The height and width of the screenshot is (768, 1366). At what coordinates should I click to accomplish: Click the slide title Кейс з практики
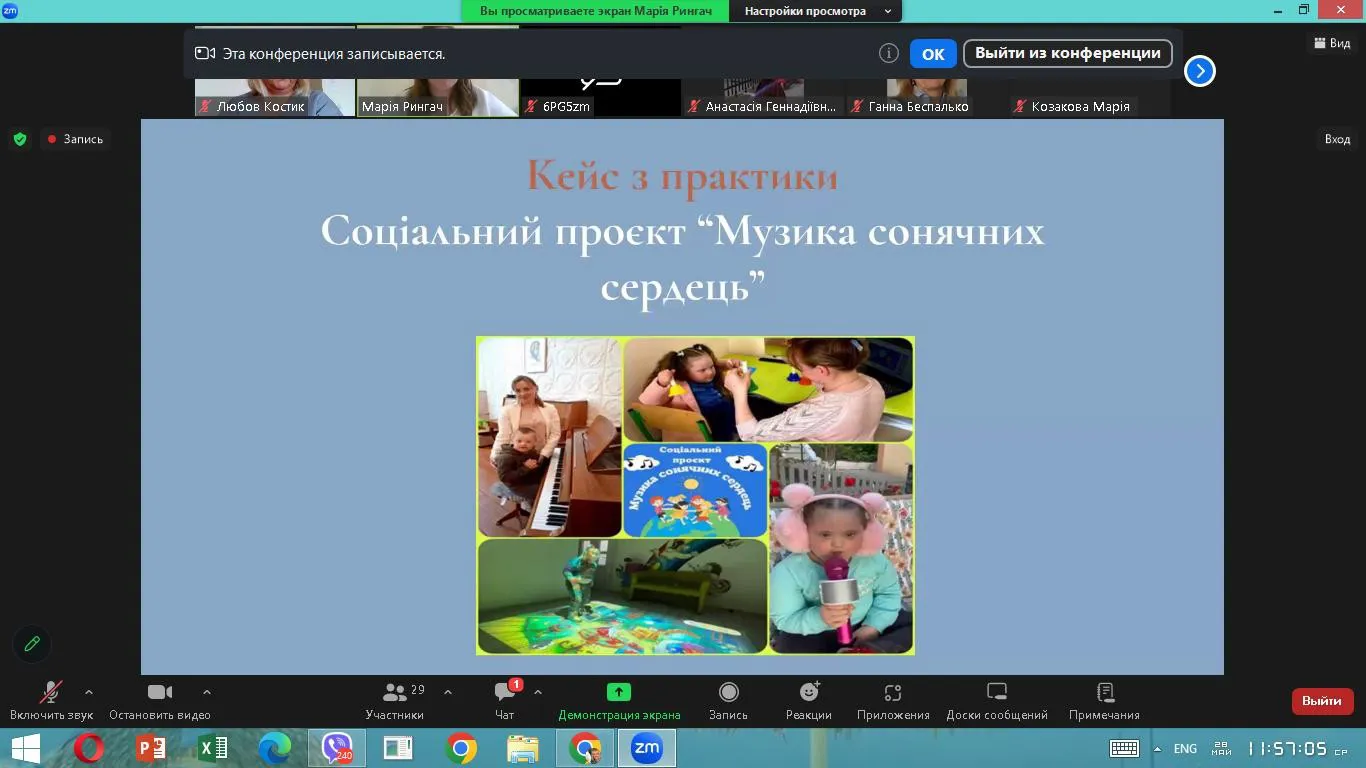click(682, 176)
